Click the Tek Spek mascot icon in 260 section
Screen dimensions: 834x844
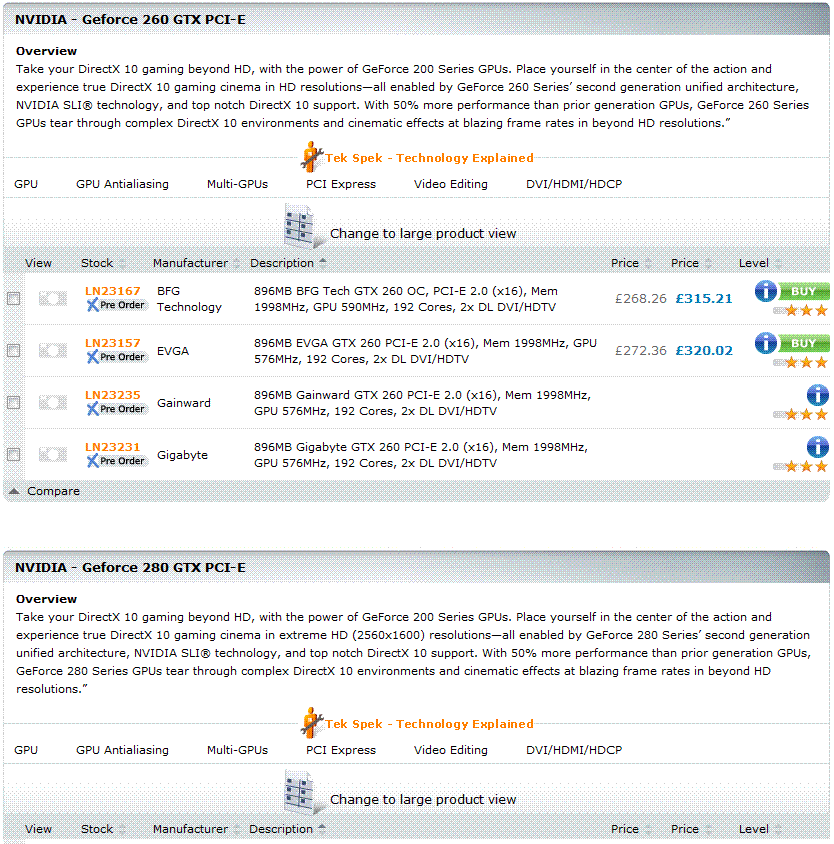point(311,157)
